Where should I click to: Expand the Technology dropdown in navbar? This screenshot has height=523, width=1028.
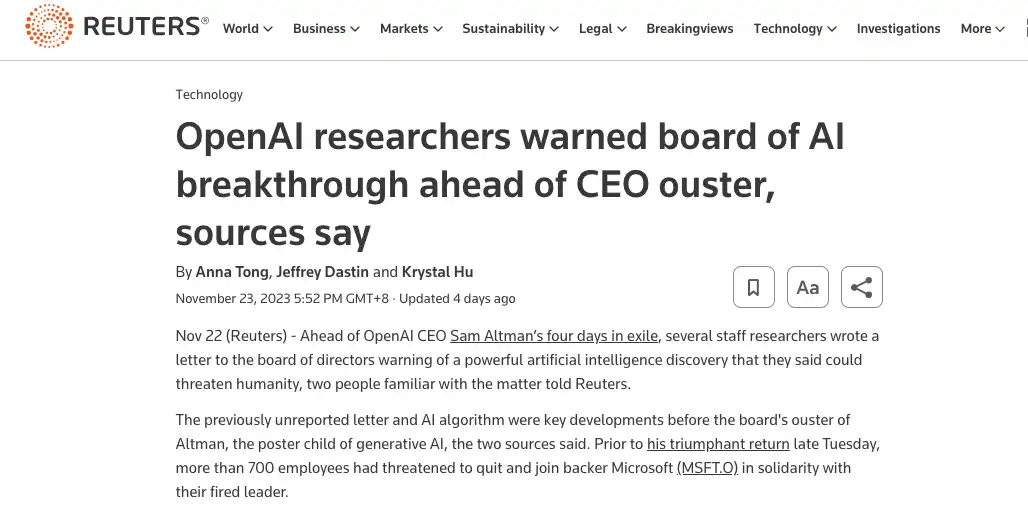pos(795,29)
